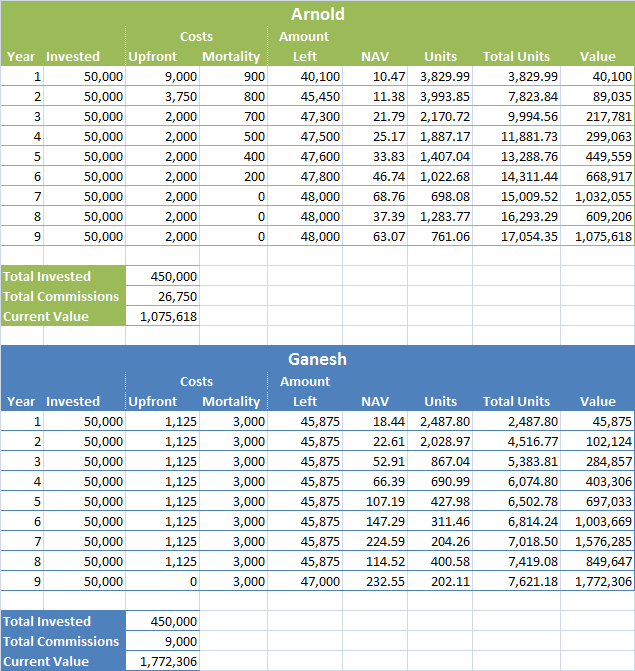Click Arnold's value 449,559
Screen dimensions: 635x671
608,156
